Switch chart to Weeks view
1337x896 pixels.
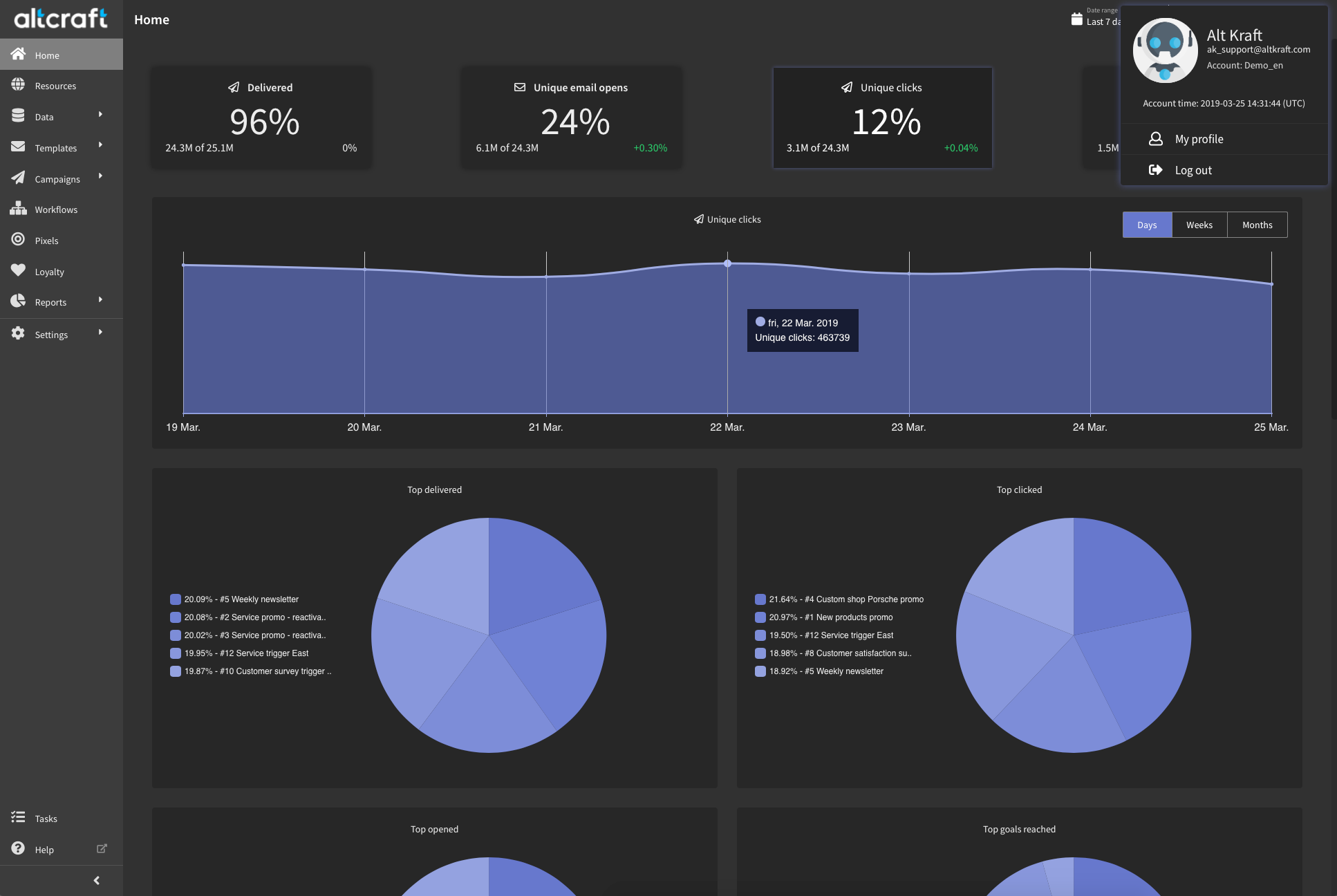(1199, 225)
